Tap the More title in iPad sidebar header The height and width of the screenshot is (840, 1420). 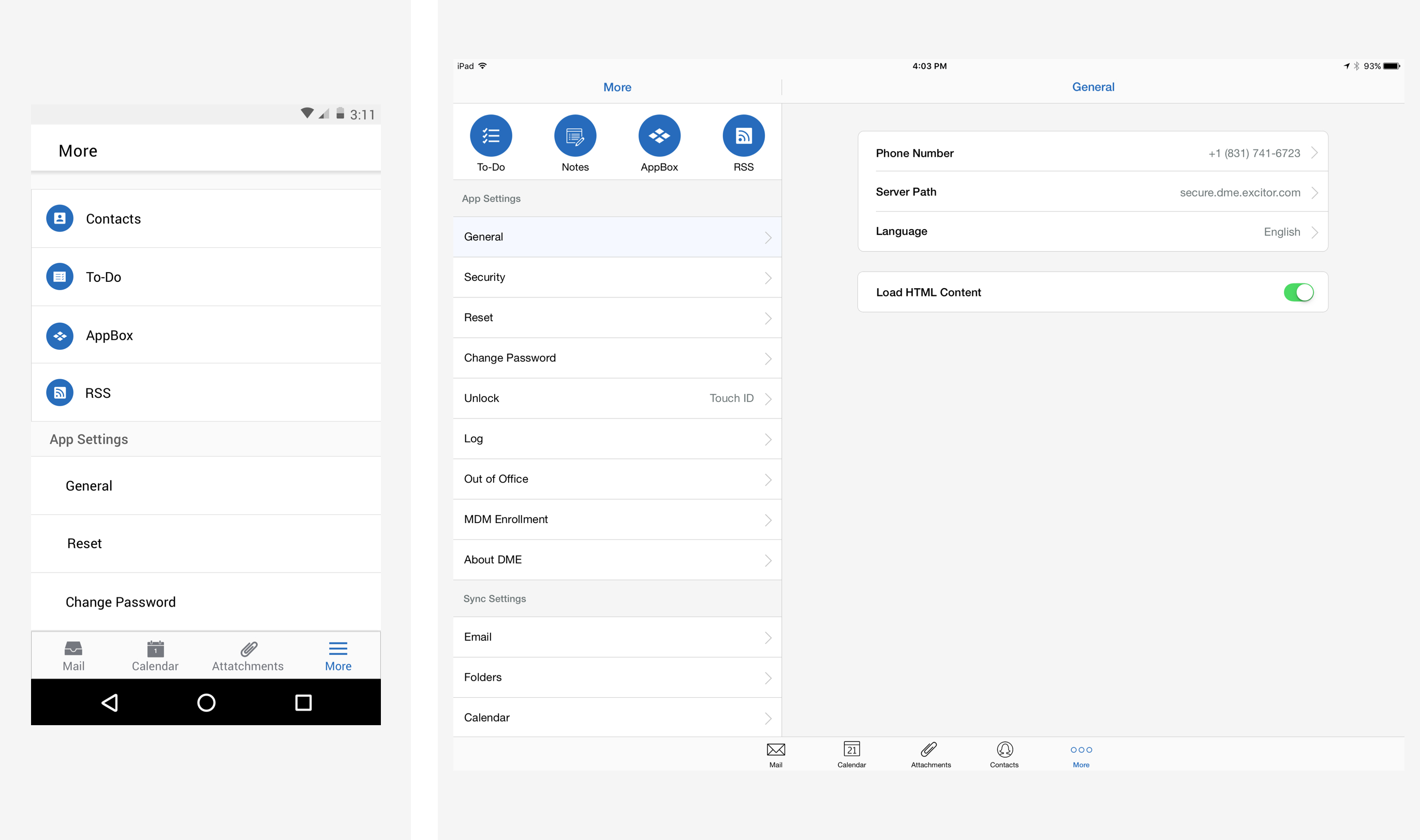pos(617,87)
